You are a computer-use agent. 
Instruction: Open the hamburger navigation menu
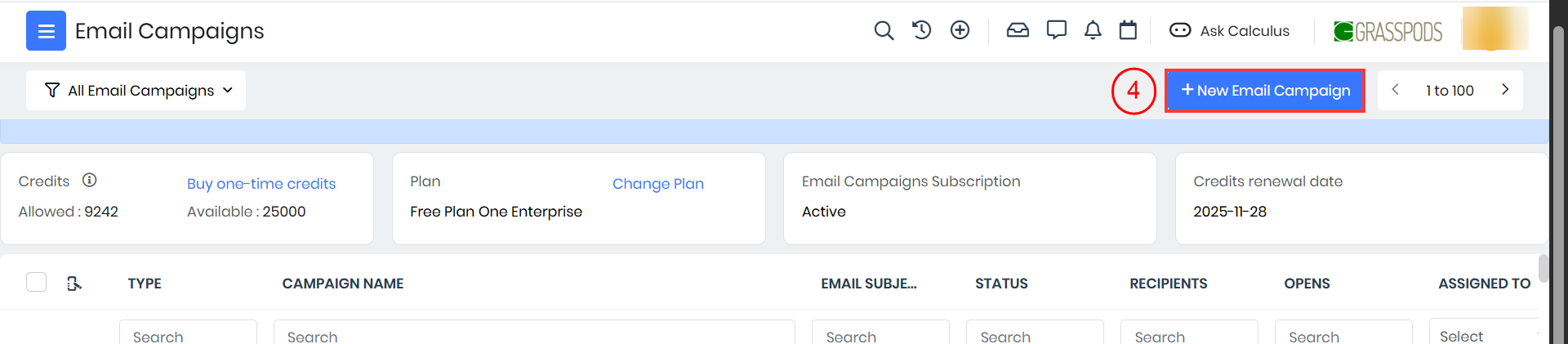pos(46,31)
